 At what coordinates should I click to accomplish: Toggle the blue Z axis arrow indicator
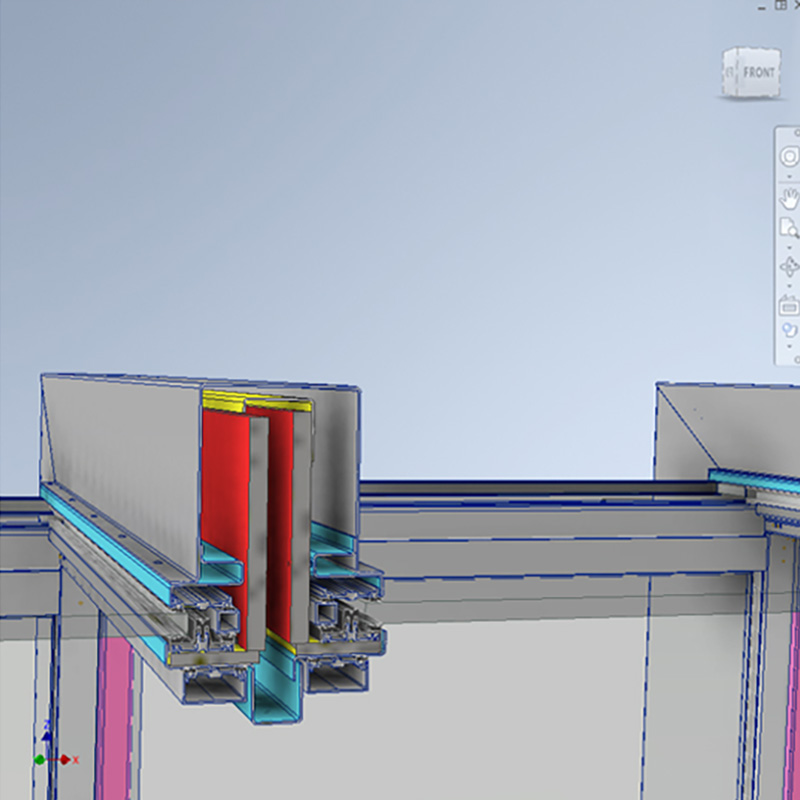tap(46, 733)
